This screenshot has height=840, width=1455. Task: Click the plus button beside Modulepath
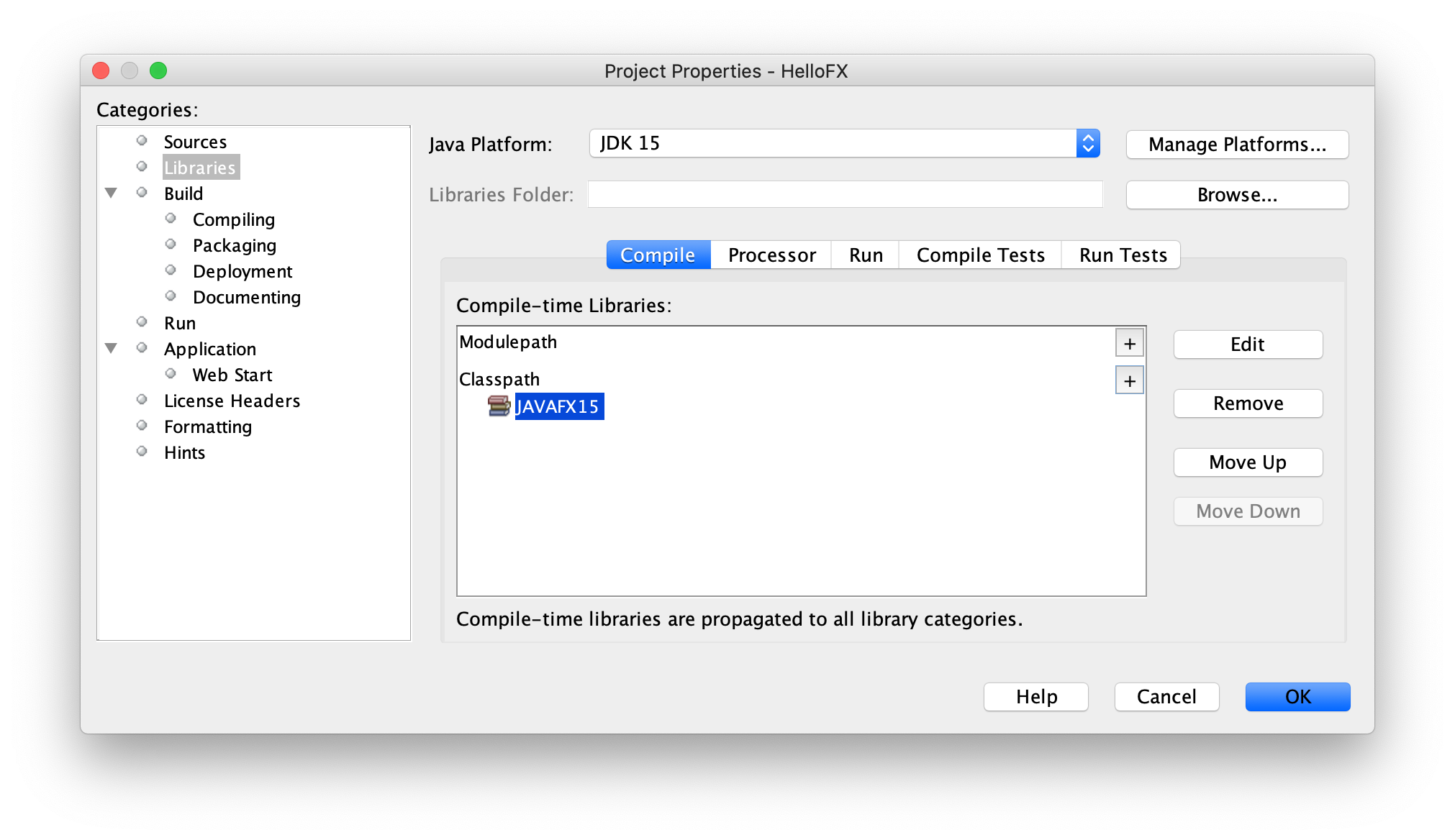(x=1129, y=344)
